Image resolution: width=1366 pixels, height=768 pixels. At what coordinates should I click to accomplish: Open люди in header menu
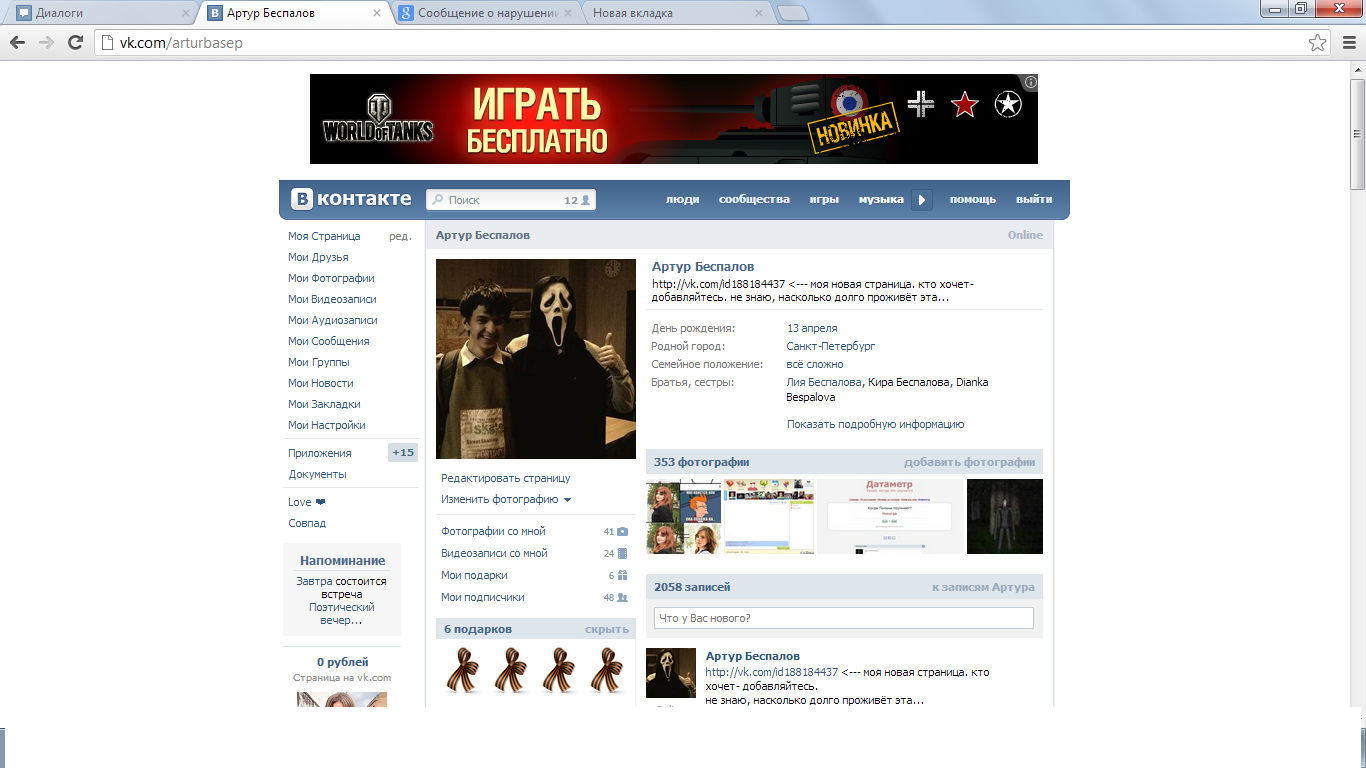tap(683, 200)
